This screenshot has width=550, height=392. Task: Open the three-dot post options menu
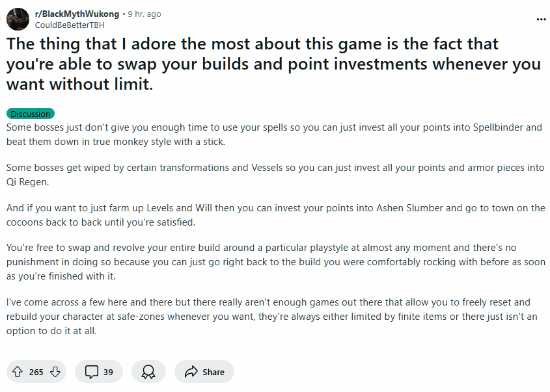click(x=541, y=19)
